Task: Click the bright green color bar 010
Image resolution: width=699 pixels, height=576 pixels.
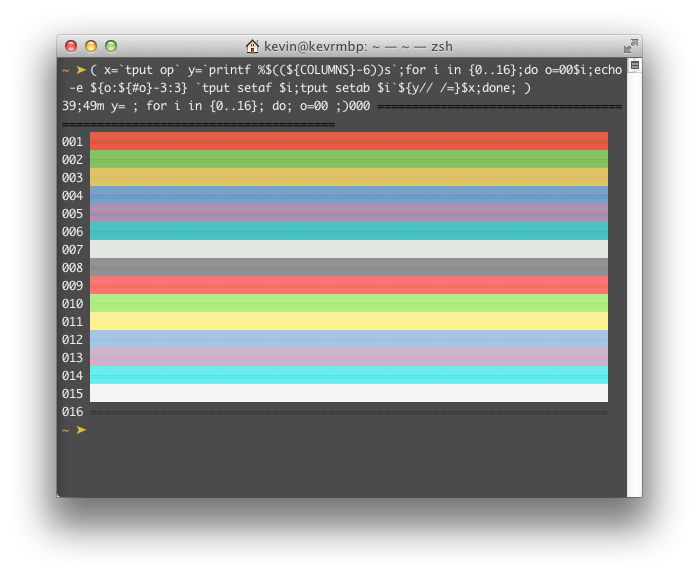Action: (x=349, y=303)
